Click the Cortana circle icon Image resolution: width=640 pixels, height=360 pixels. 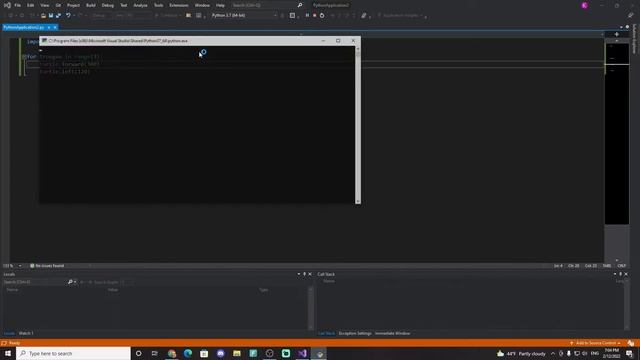(x=138, y=353)
